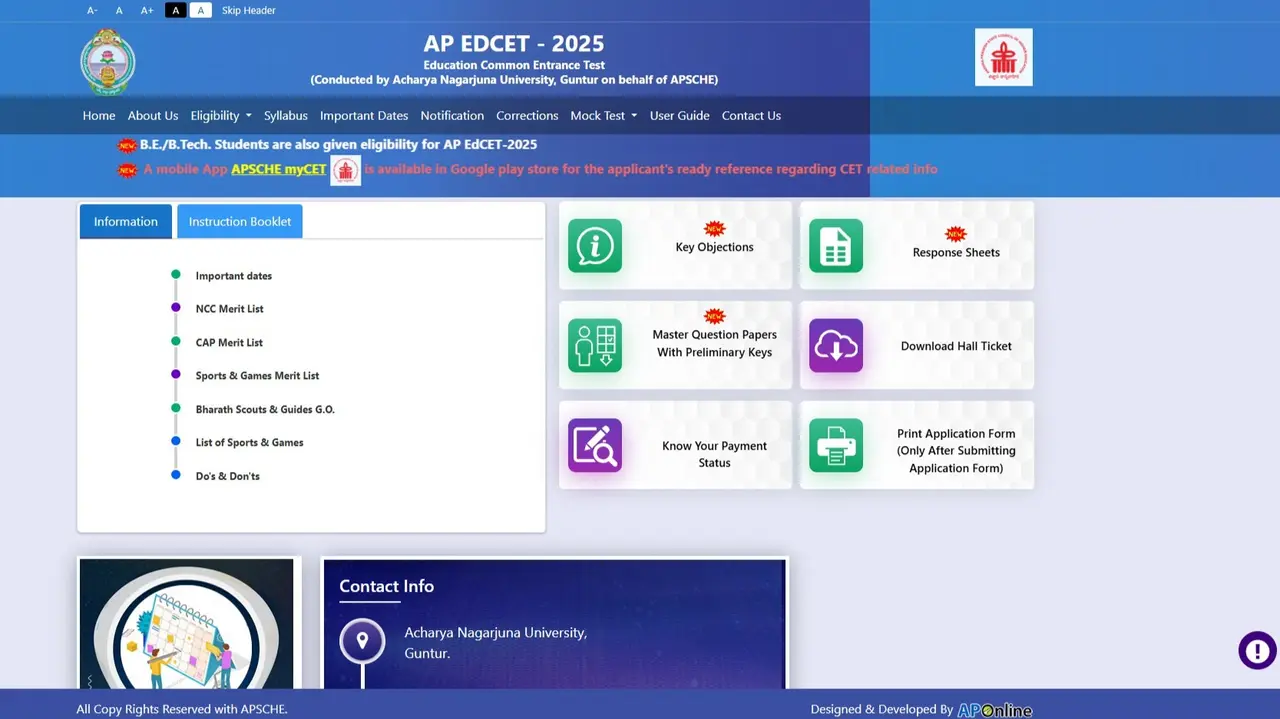
Task: Select the Know Your Payment Status icon
Action: [595, 445]
